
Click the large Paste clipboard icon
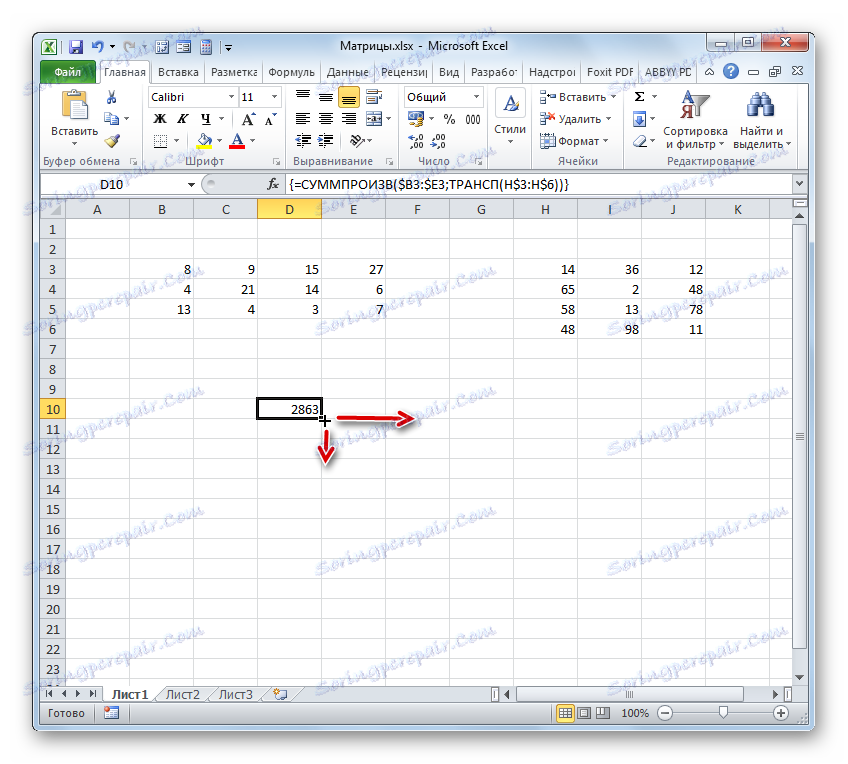pos(75,105)
